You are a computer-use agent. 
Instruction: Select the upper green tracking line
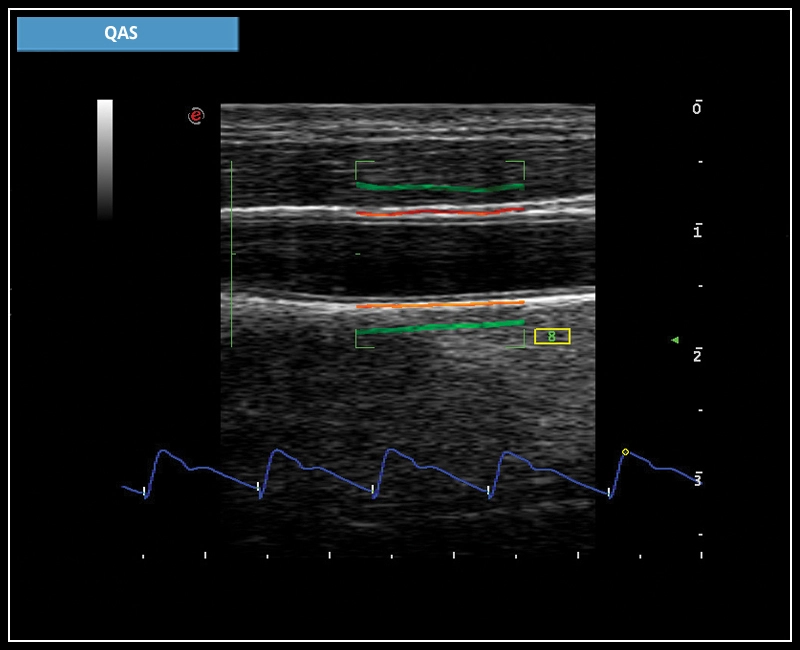coord(439,187)
